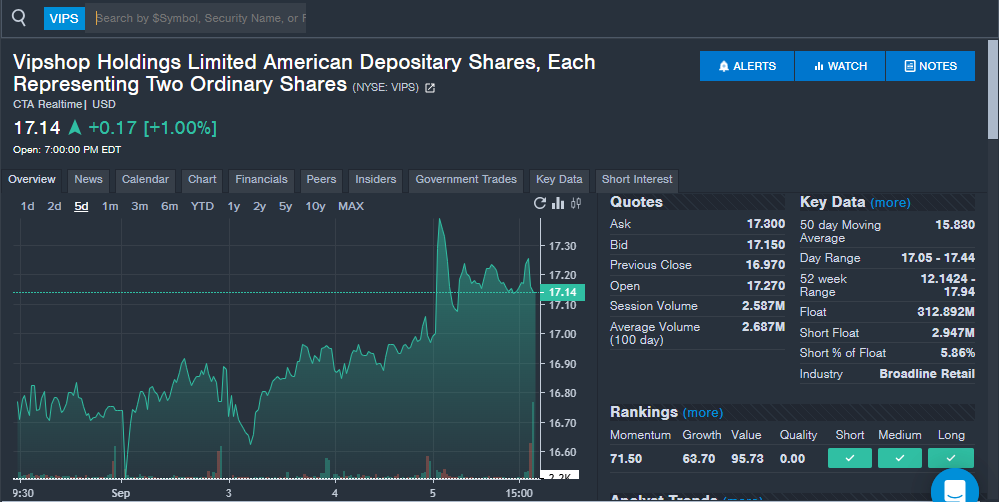Click the Medium ranking green checkmark

tap(900, 458)
